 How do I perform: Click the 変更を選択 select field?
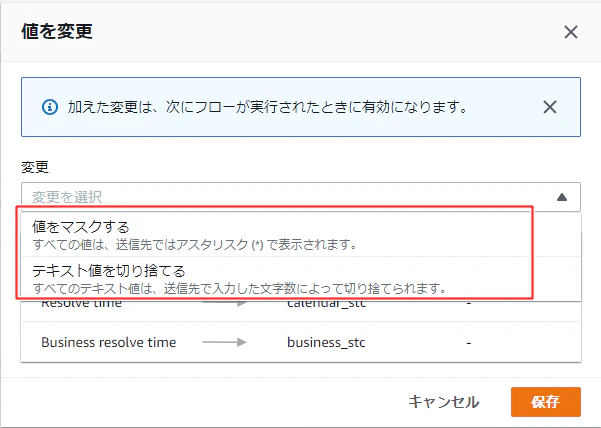tap(301, 197)
